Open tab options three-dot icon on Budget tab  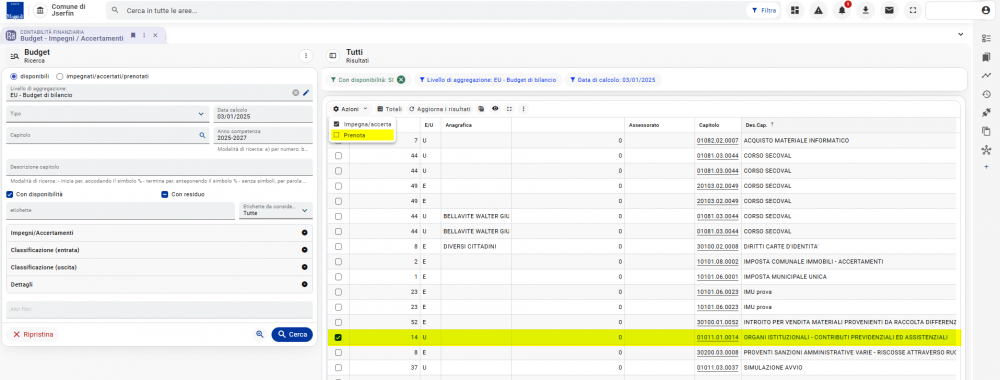144,35
